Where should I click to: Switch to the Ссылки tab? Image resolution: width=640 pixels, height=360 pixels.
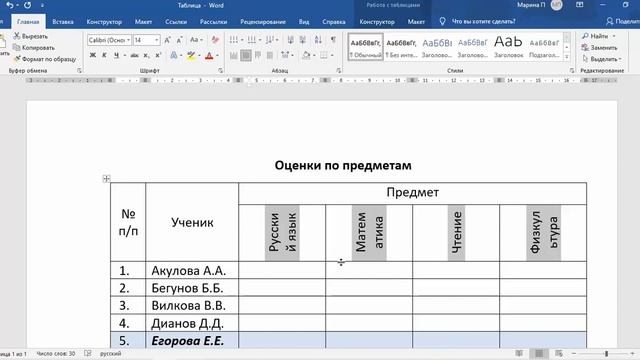pyautogui.click(x=176, y=22)
